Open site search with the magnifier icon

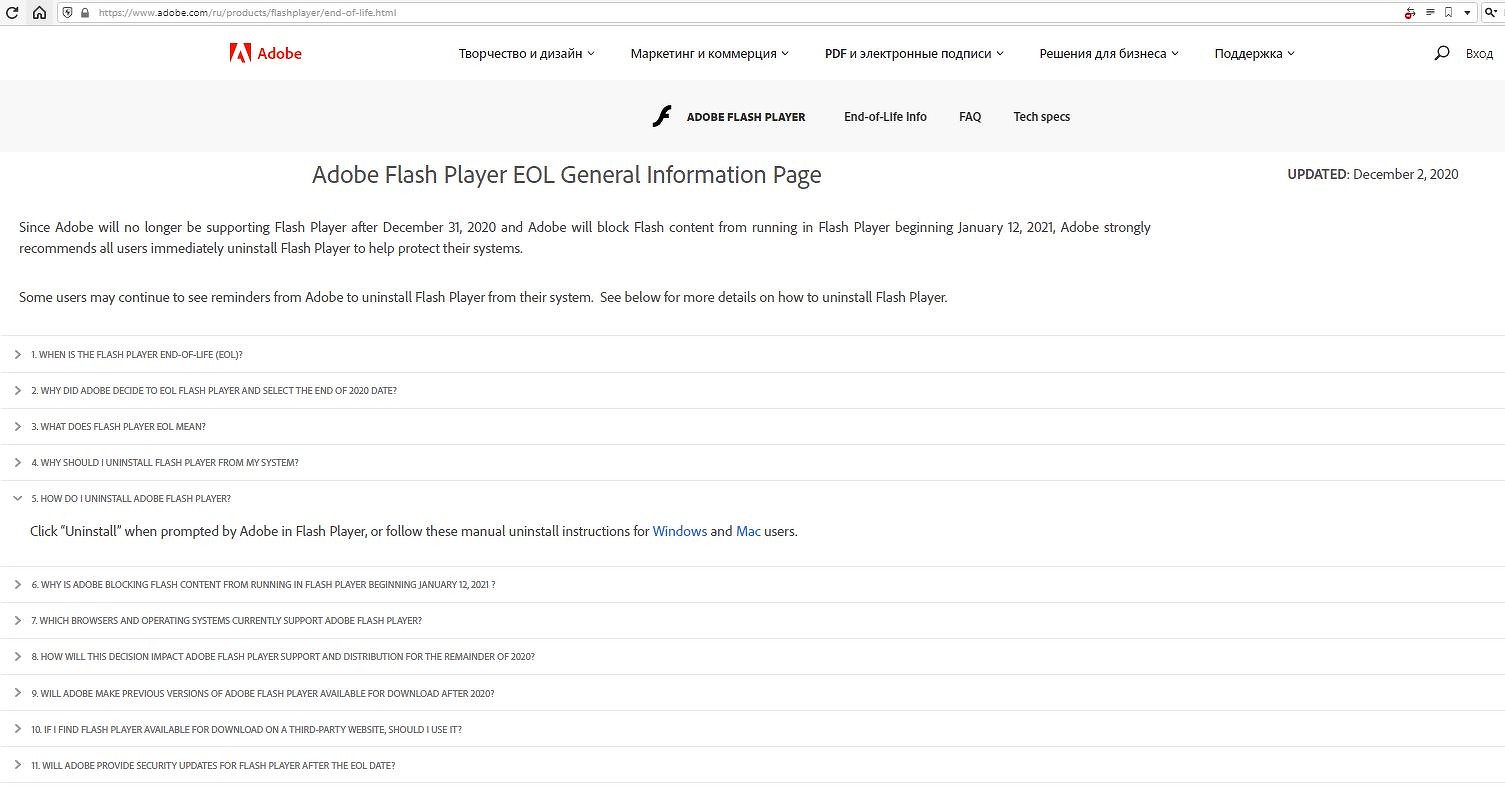click(x=1441, y=53)
